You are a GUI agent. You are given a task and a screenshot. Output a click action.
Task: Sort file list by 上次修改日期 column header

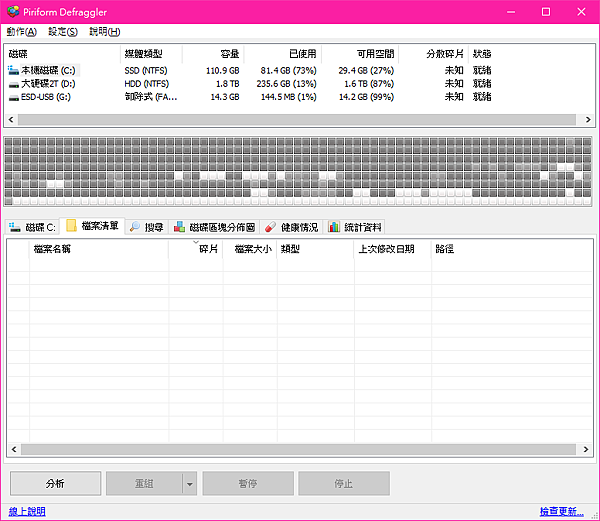(x=393, y=249)
